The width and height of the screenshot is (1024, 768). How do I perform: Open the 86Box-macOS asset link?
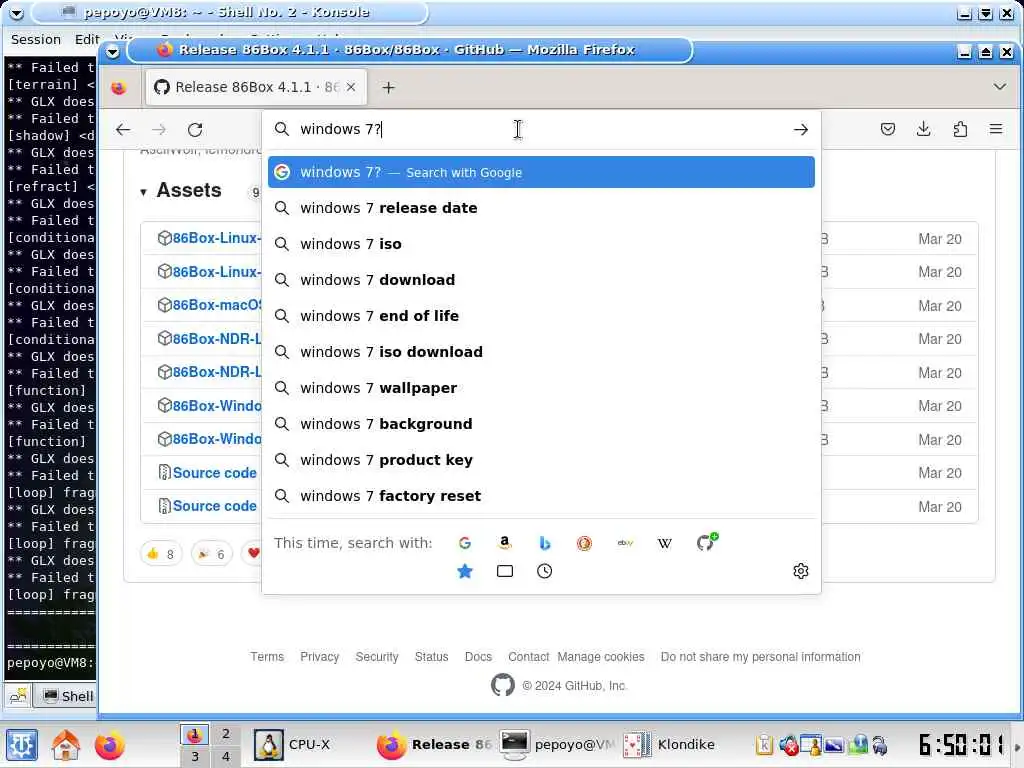(x=217, y=305)
